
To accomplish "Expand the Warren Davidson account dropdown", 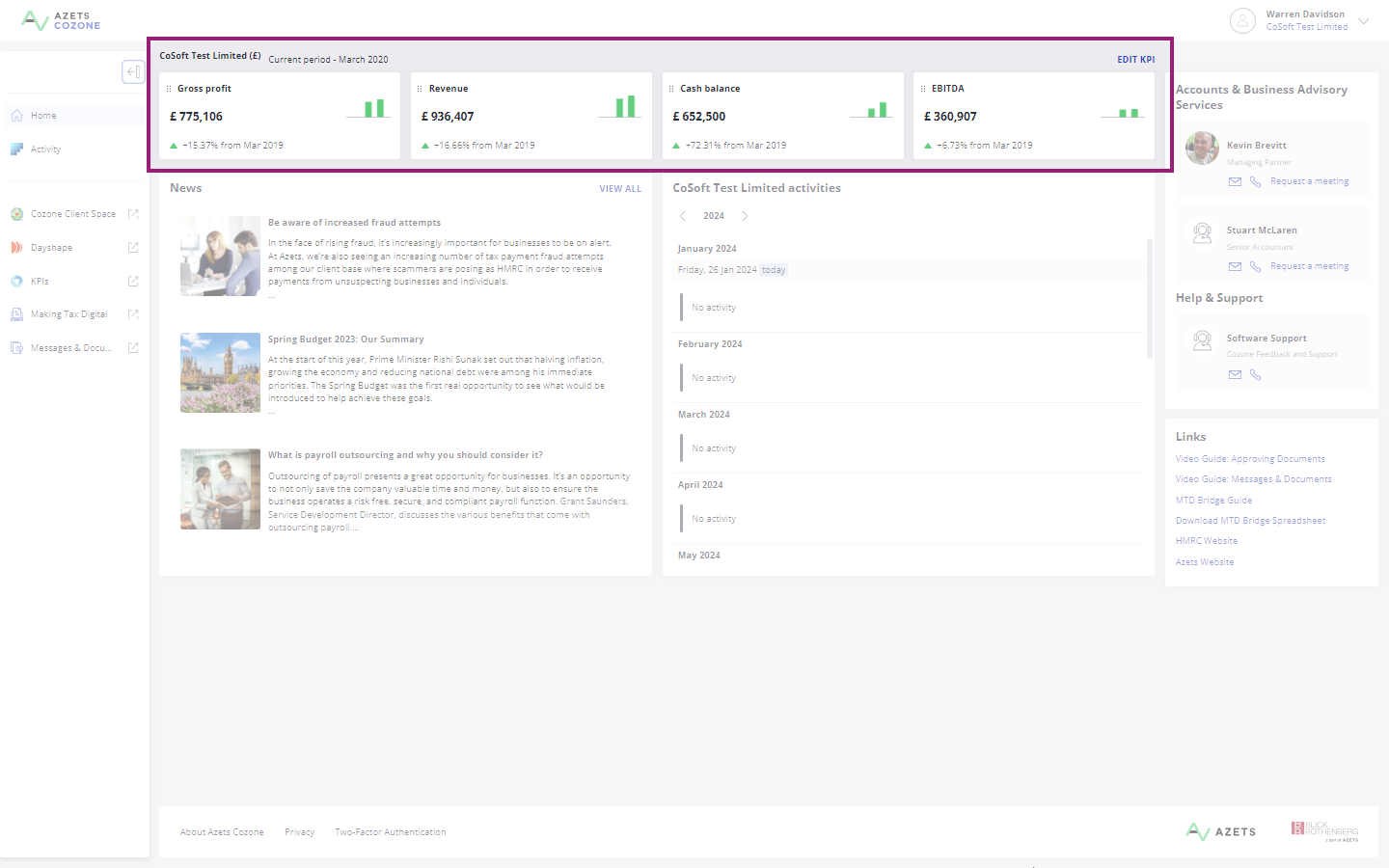I will (1363, 20).
